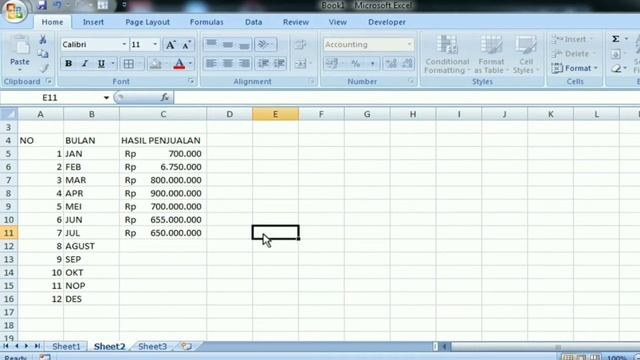
Task: Click the Office button logo
Action: [15, 11]
